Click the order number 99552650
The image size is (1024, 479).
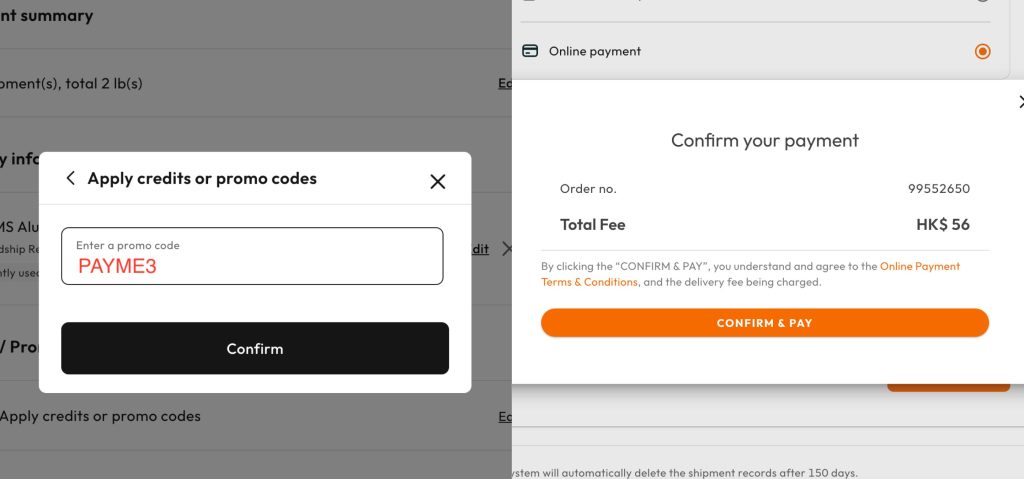938,189
